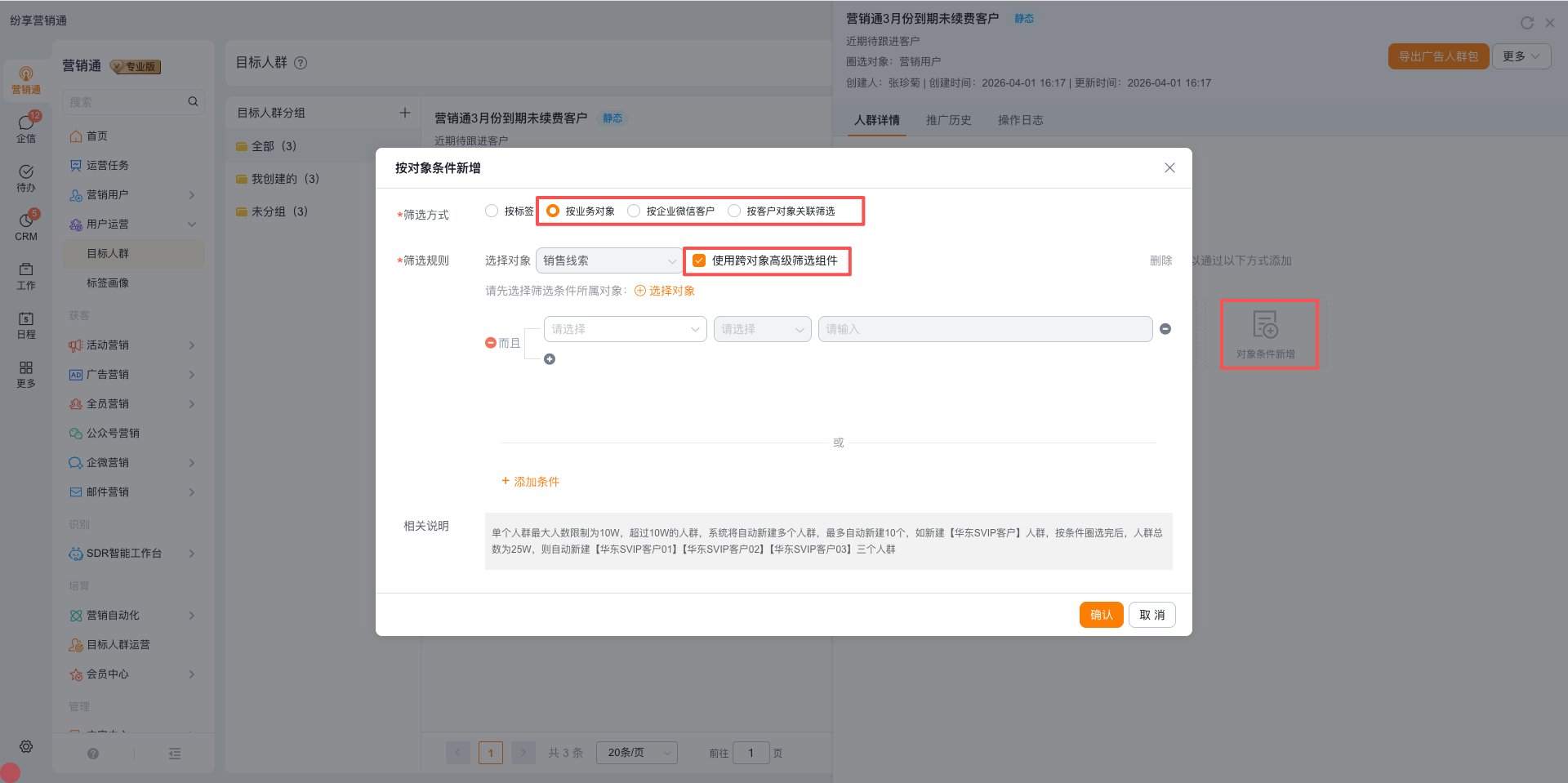Click the 删除 rule link

coord(1160,260)
